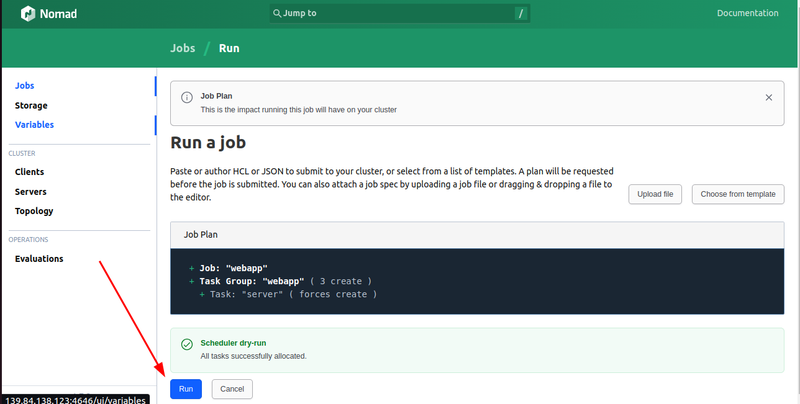This screenshot has width=800, height=404.
Task: Click the Task: "server" line
Action: pos(288,294)
